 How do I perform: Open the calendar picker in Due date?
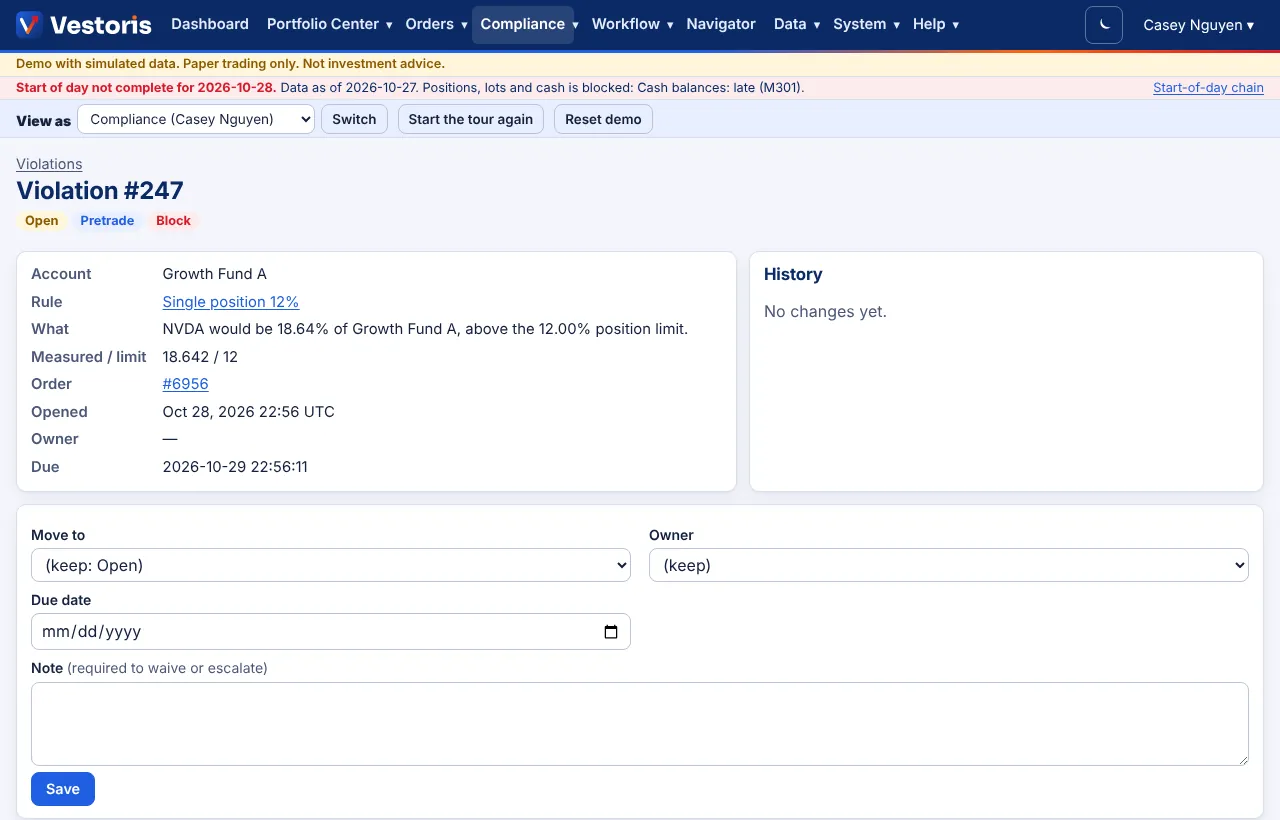point(611,632)
